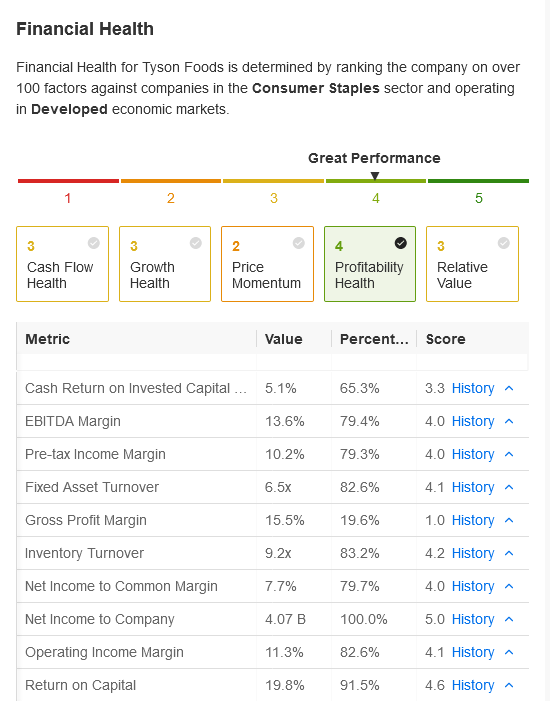Collapse the Inventory Turnover chevron
Image resolution: width=550 pixels, height=701 pixels.
[509, 553]
